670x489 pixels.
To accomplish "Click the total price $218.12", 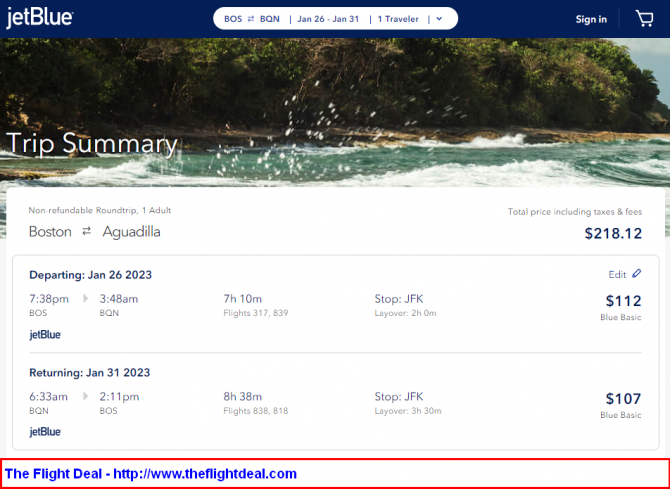I will pyautogui.click(x=613, y=233).
